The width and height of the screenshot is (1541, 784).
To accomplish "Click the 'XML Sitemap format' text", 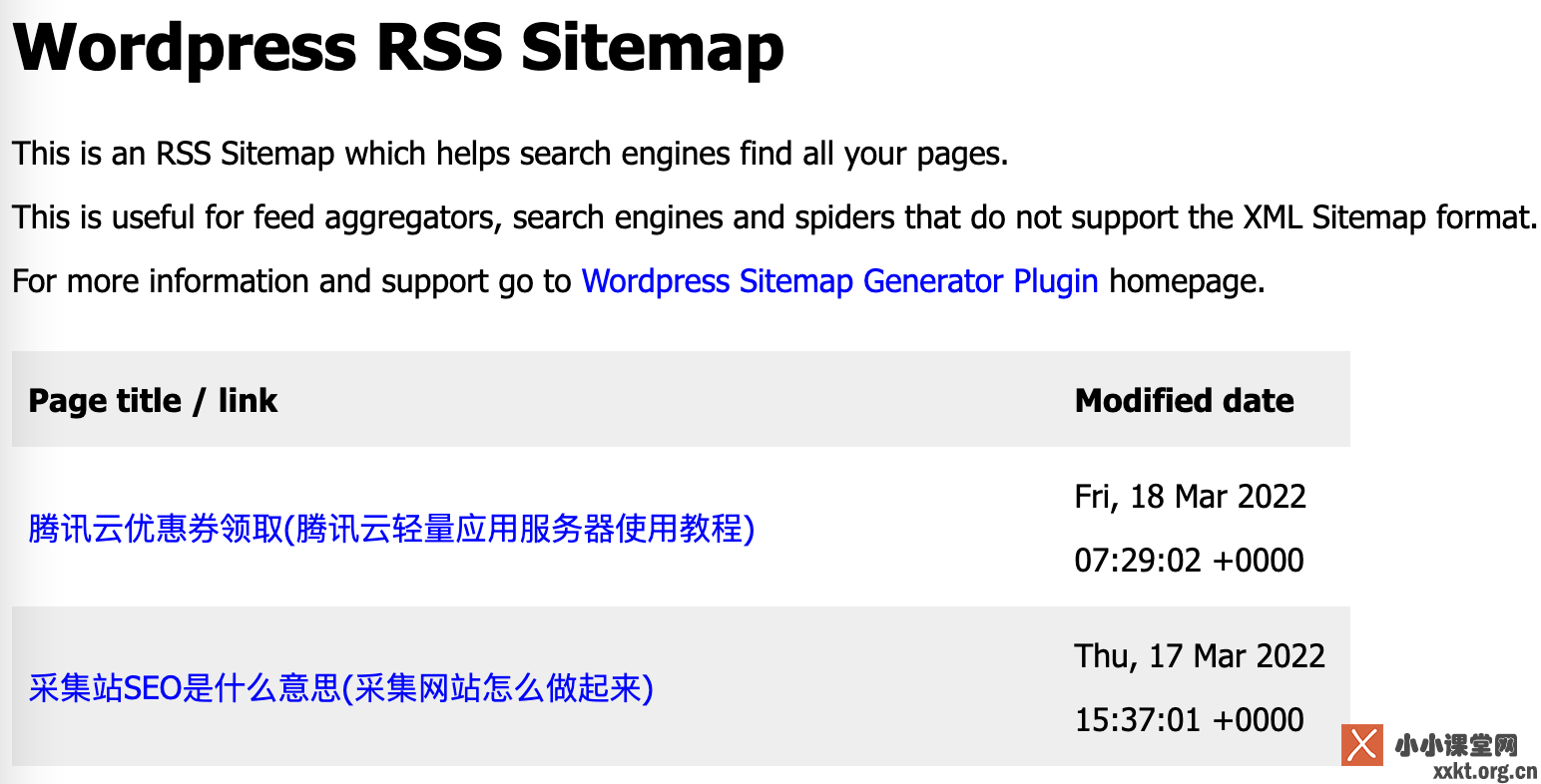I will [x=1387, y=217].
